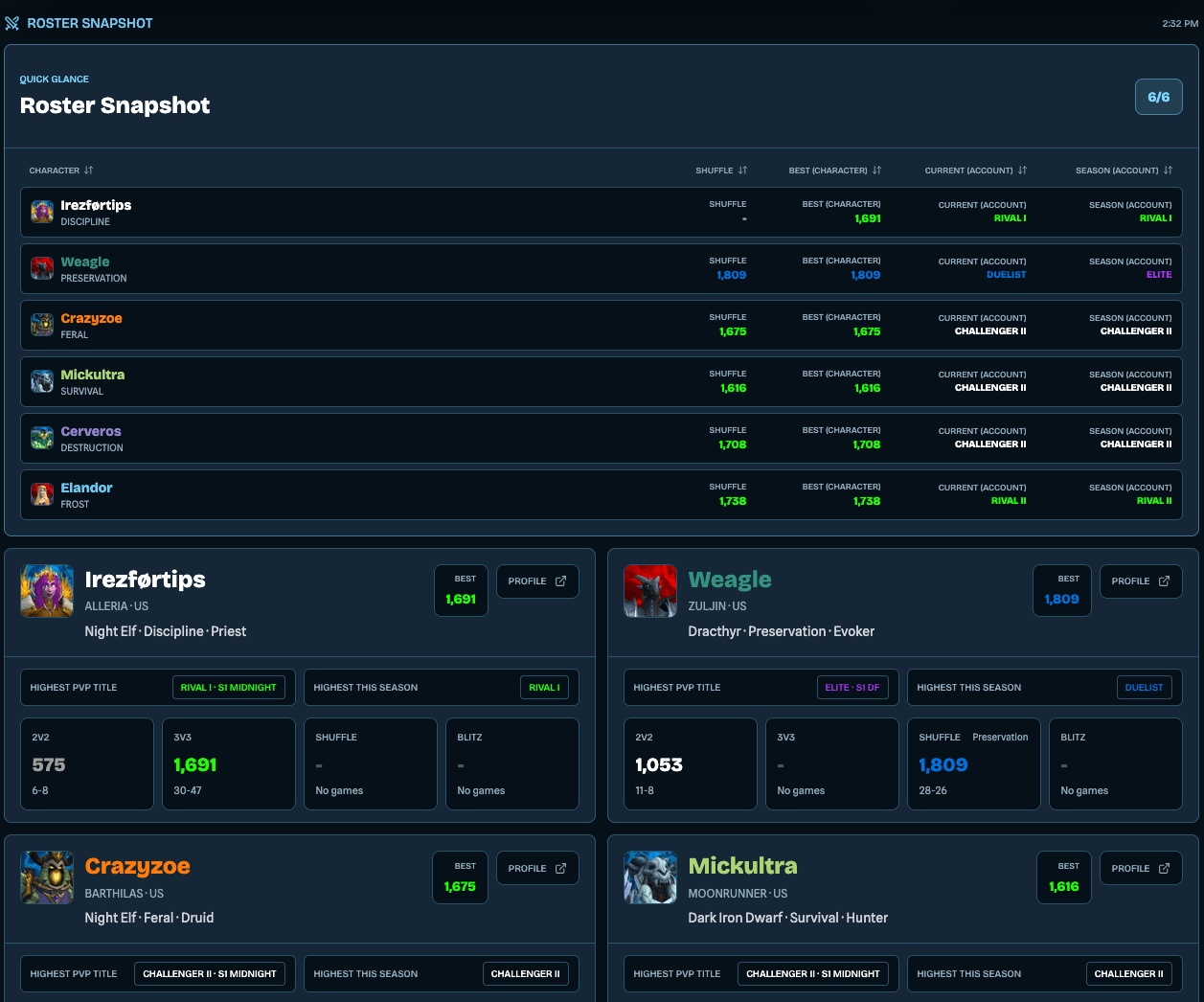Viewport: 1204px width, 1002px height.
Task: Click Irezførtips 2v2 rating 575 tile
Action: [87, 764]
